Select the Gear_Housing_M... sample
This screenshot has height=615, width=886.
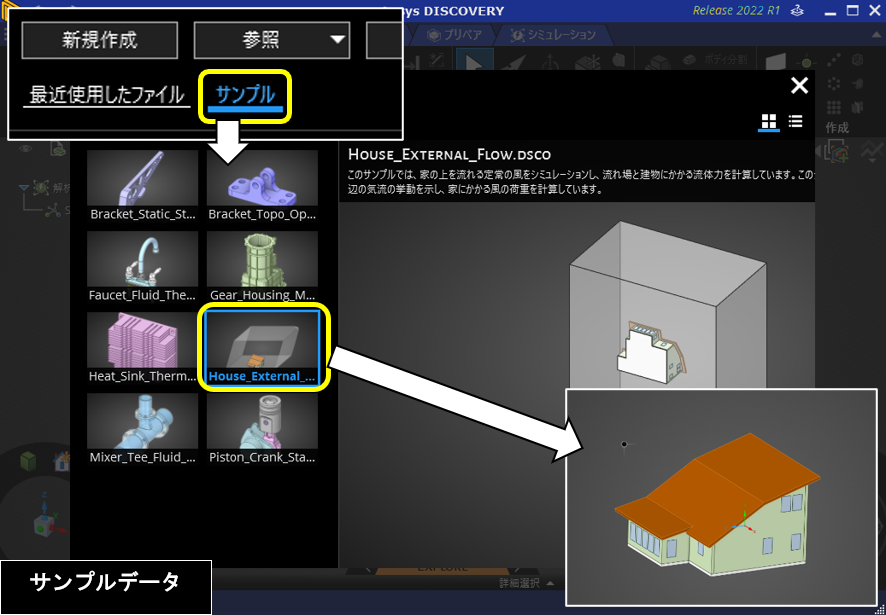click(262, 267)
